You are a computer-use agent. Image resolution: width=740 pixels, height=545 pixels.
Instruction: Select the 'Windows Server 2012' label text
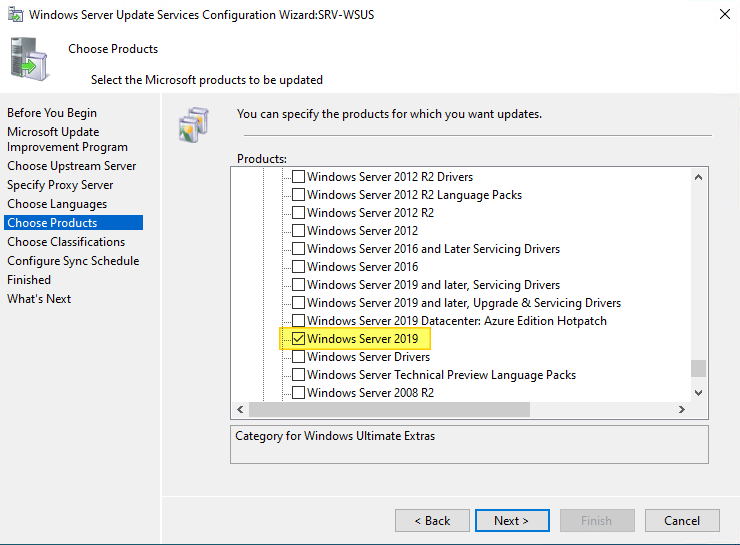coord(362,230)
